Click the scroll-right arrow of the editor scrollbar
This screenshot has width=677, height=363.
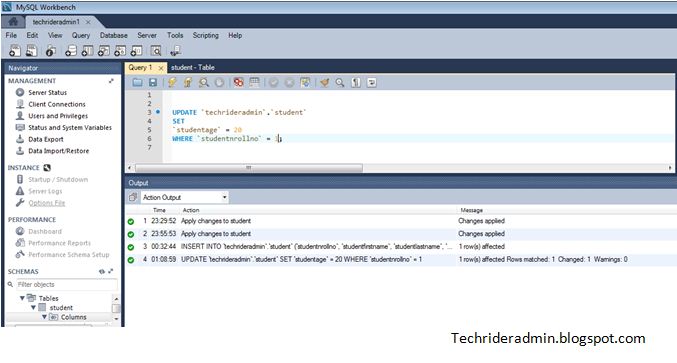(x=670, y=167)
